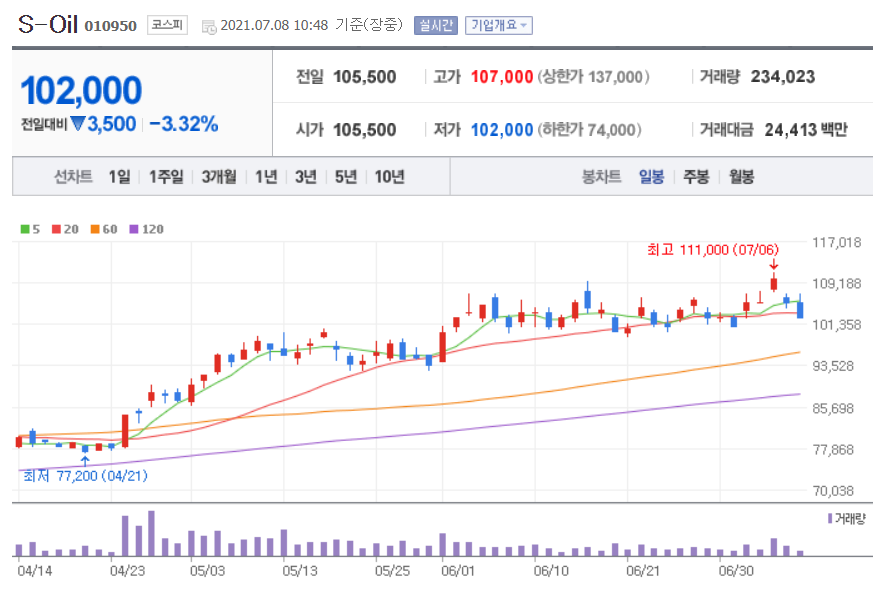Click the 저가 value 102,000 in blue
Image resolution: width=873 pixels, height=593 pixels.
tap(502, 130)
